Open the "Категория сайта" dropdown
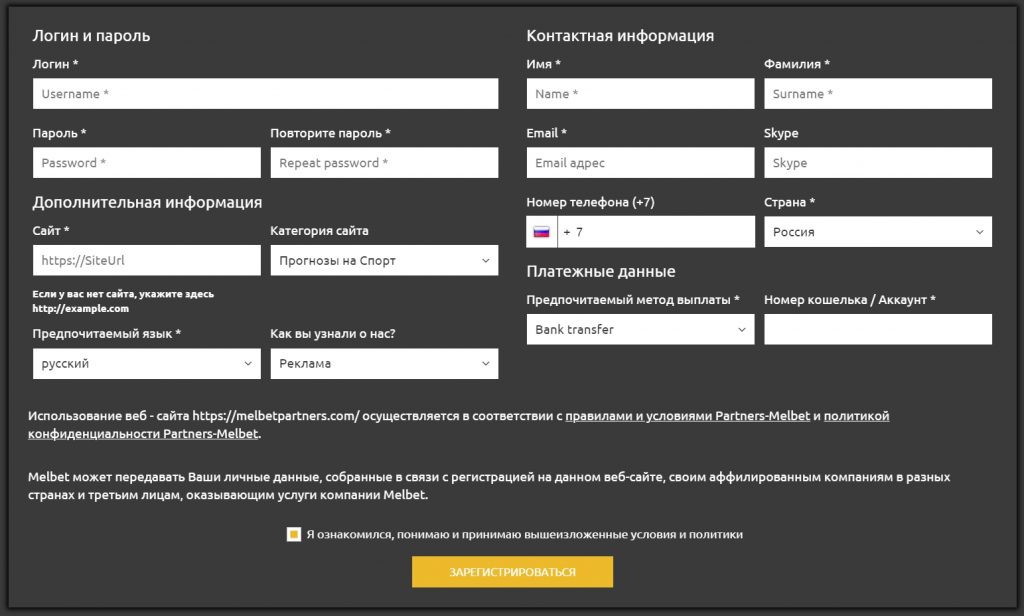The image size is (1024, 616). click(384, 260)
